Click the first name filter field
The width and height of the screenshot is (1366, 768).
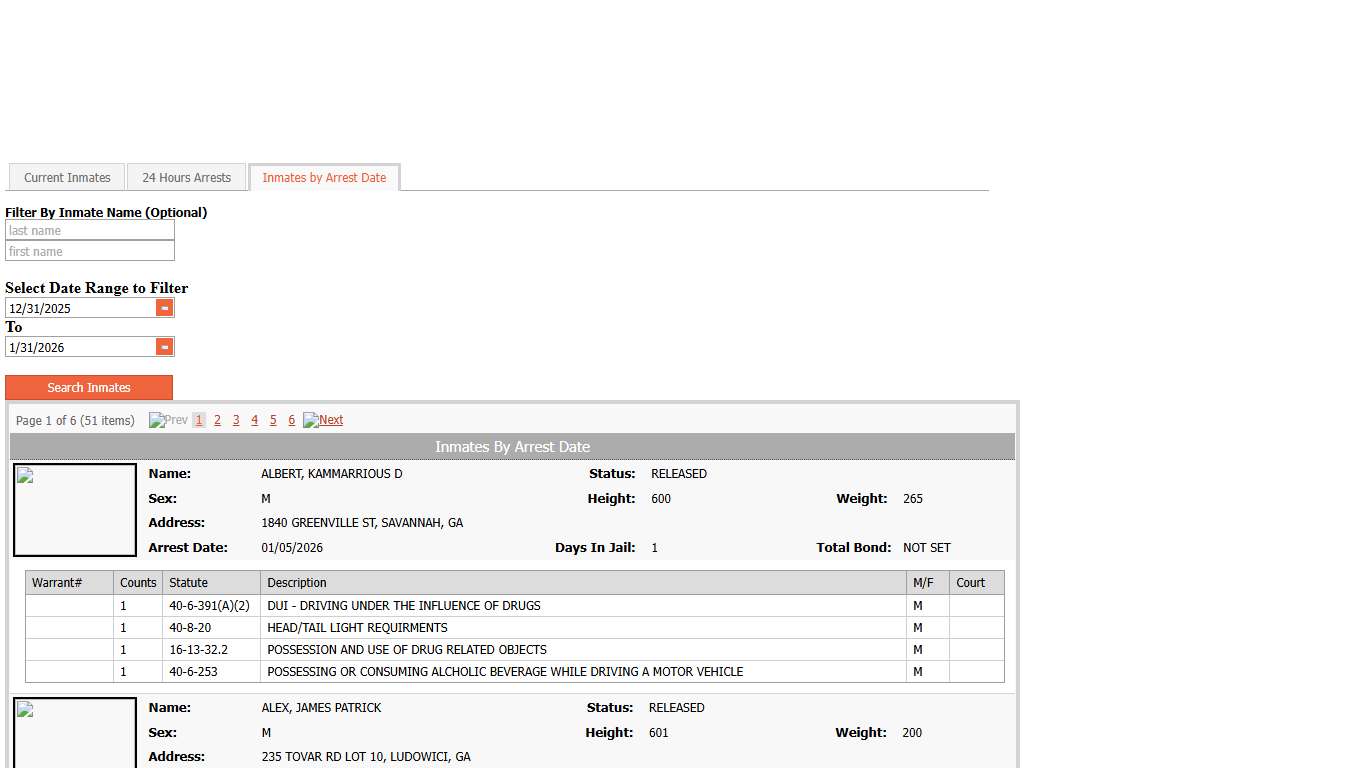[89, 252]
